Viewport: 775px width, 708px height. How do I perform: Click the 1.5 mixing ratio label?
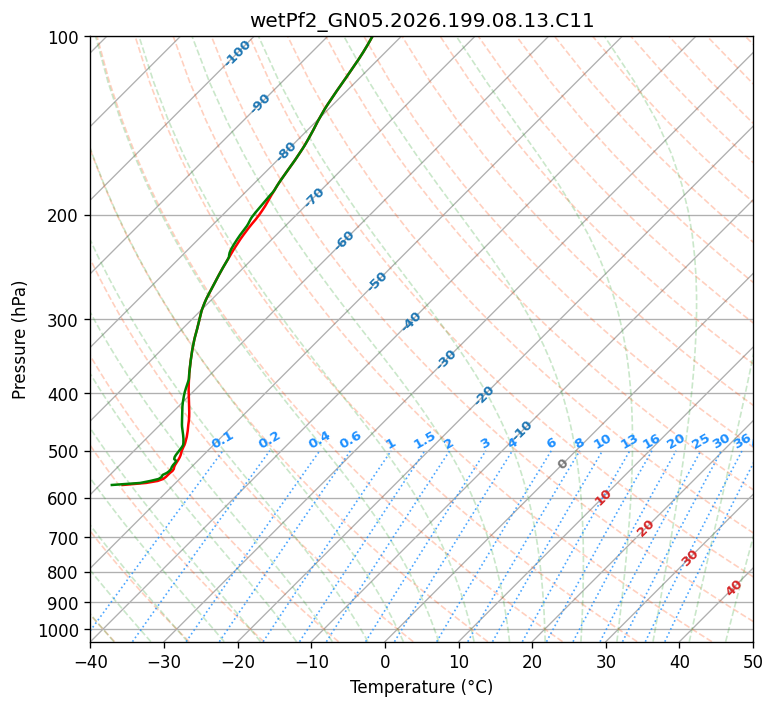(425, 440)
